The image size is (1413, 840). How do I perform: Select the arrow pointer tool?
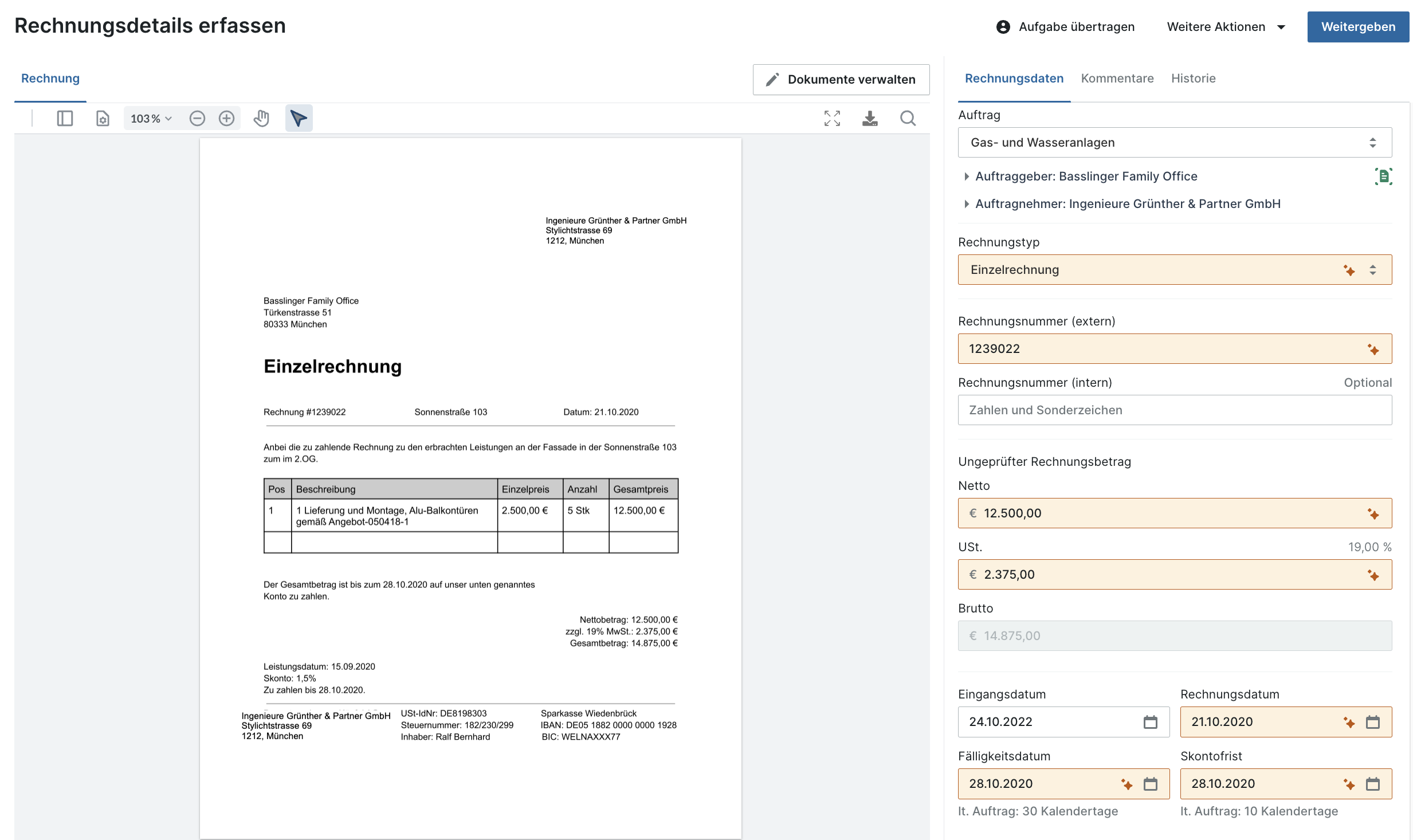(299, 119)
